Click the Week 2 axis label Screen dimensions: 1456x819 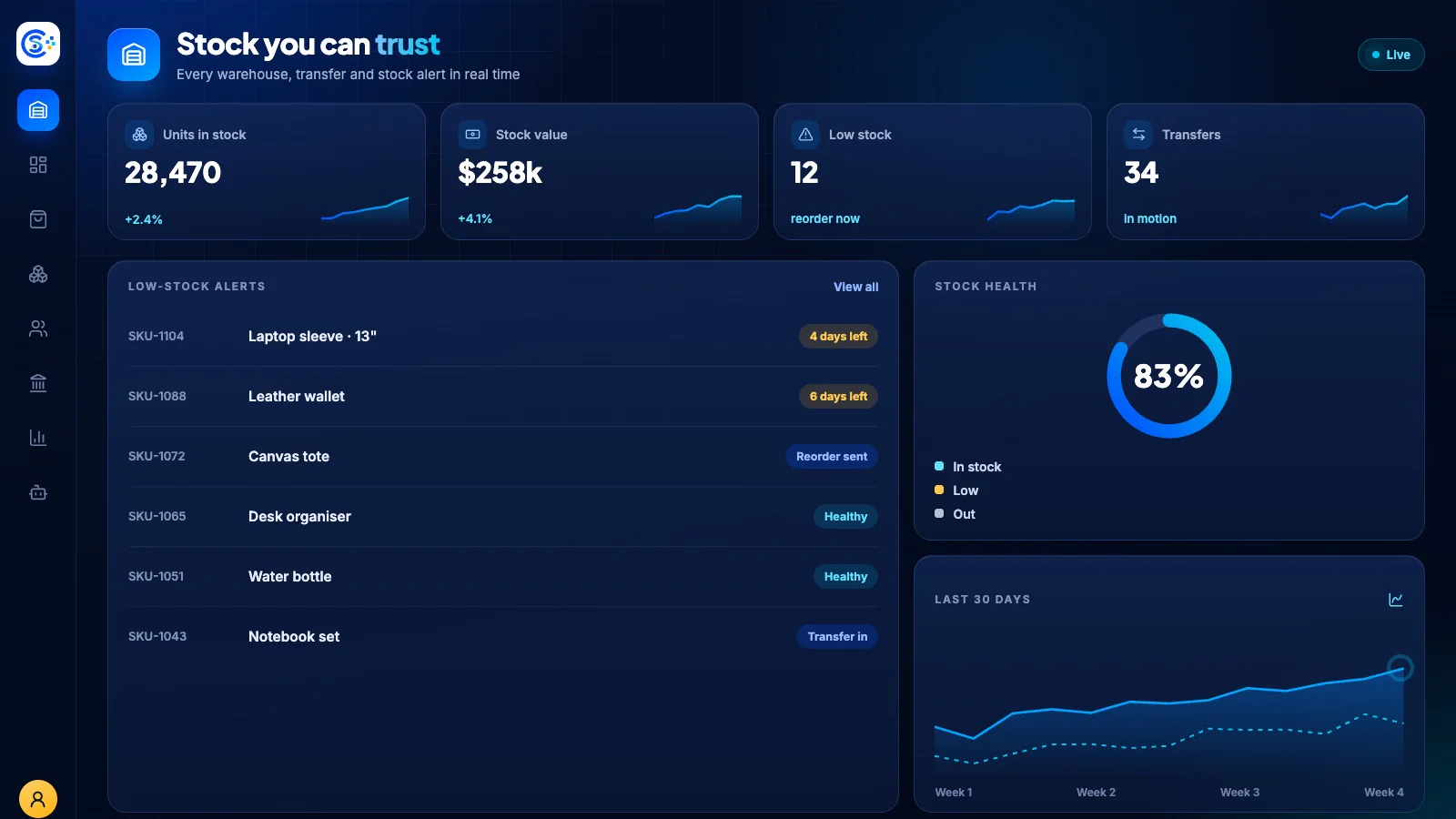coord(1096,793)
